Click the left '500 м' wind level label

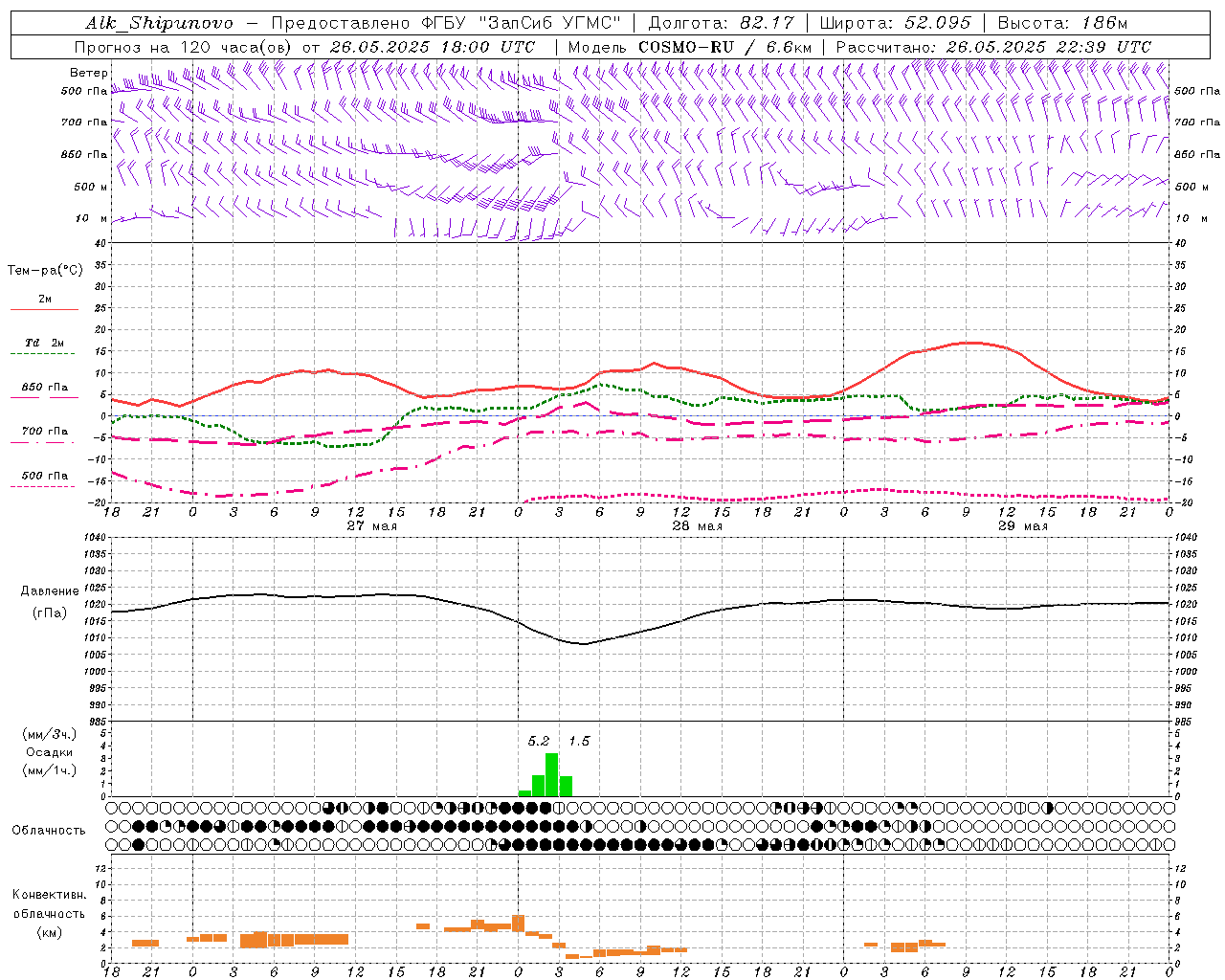(x=91, y=187)
